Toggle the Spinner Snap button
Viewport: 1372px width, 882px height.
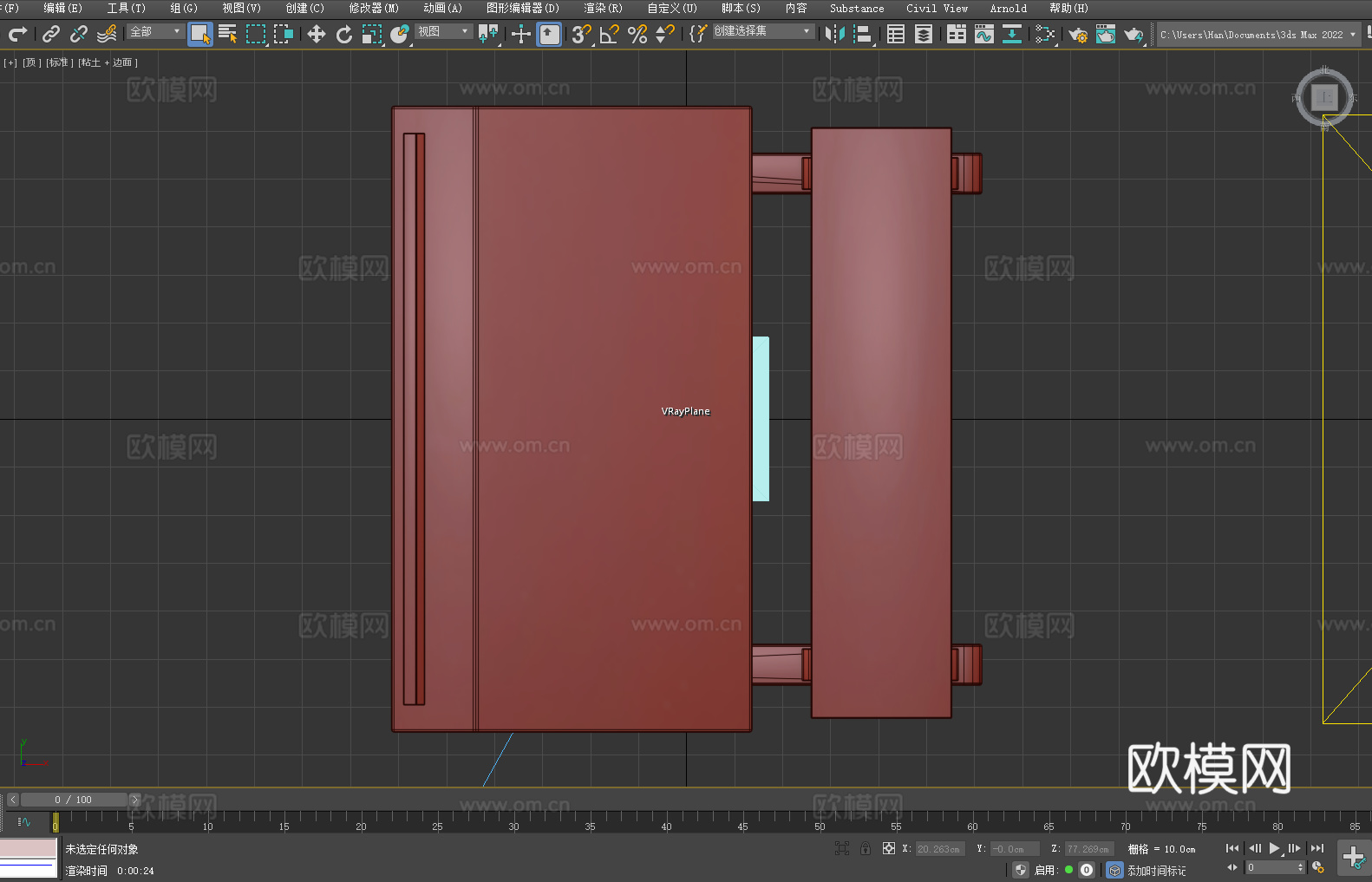click(665, 34)
